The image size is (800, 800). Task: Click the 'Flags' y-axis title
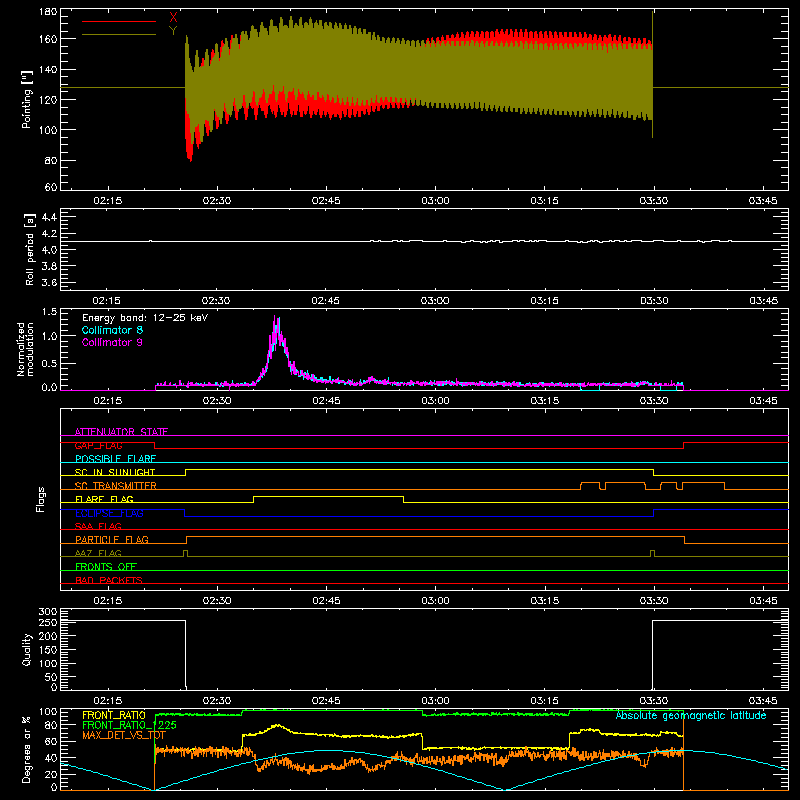tap(41, 499)
